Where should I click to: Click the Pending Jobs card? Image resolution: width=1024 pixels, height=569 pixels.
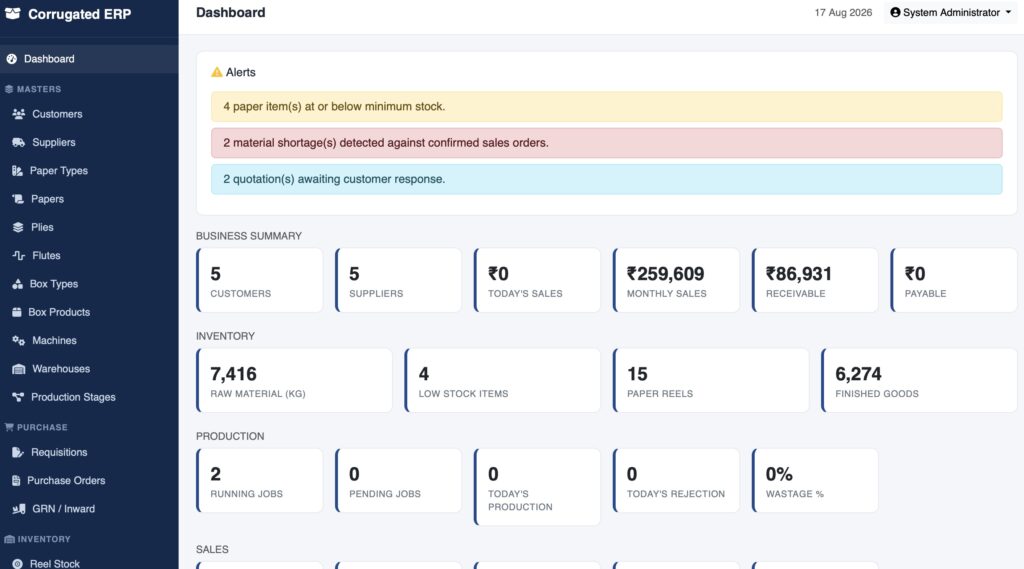click(x=398, y=480)
